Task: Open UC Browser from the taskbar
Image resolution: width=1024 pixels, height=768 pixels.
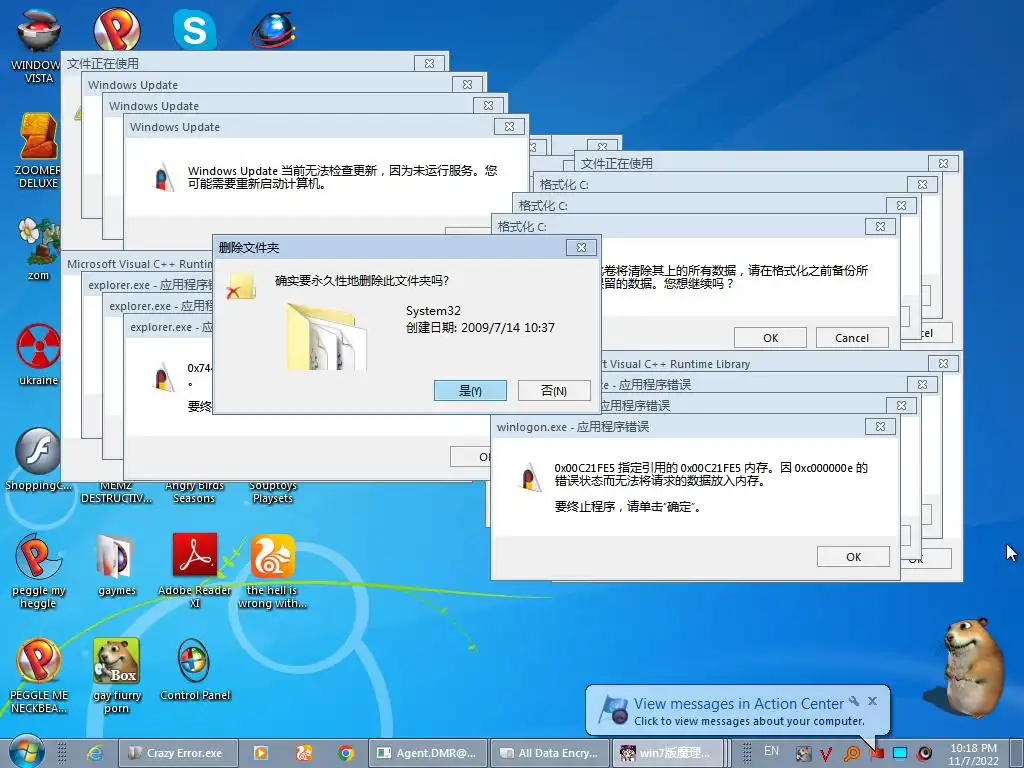Action: [x=304, y=753]
